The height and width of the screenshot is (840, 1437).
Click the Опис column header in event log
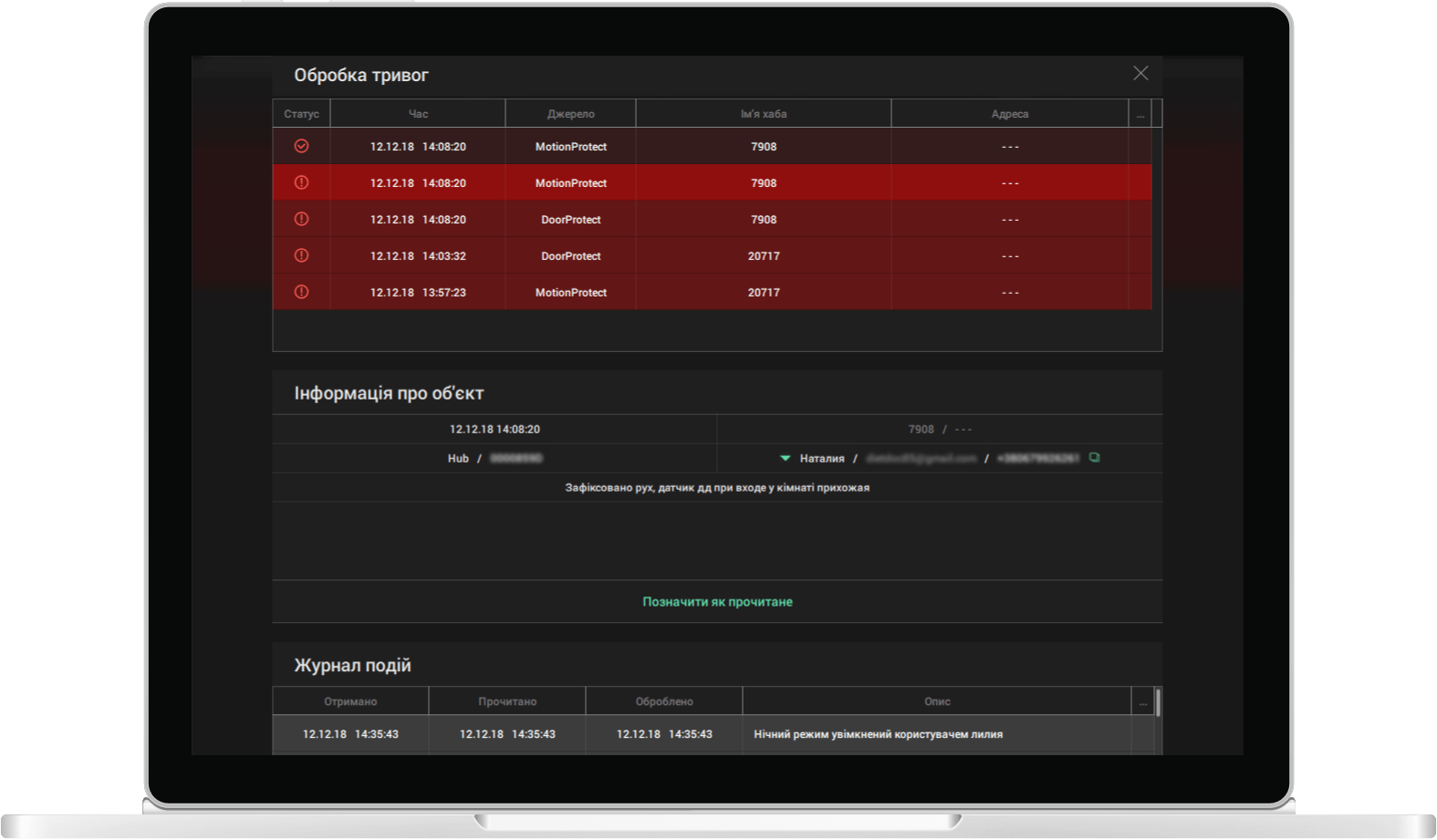(x=937, y=701)
